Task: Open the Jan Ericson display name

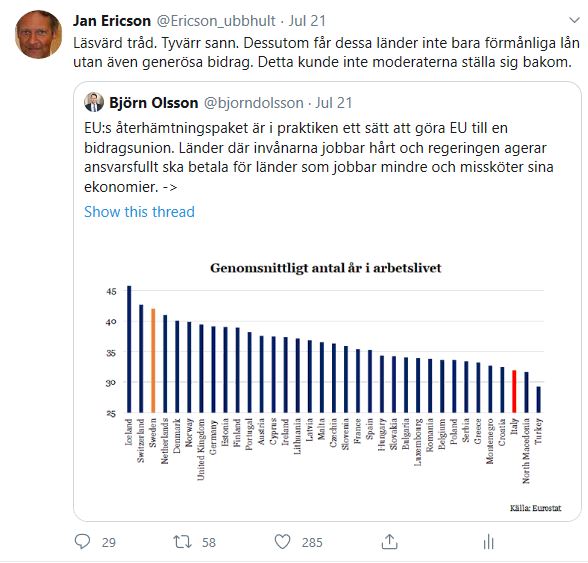Action: click(x=112, y=21)
